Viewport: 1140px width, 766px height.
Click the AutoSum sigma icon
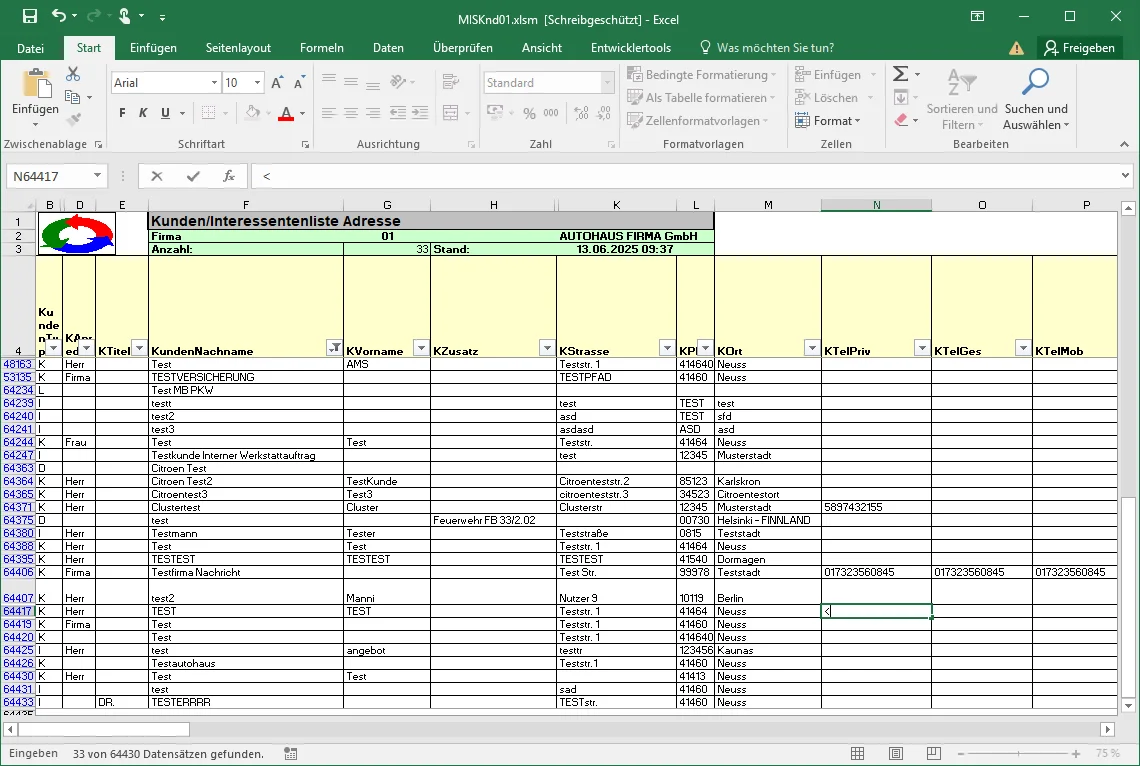click(x=901, y=74)
